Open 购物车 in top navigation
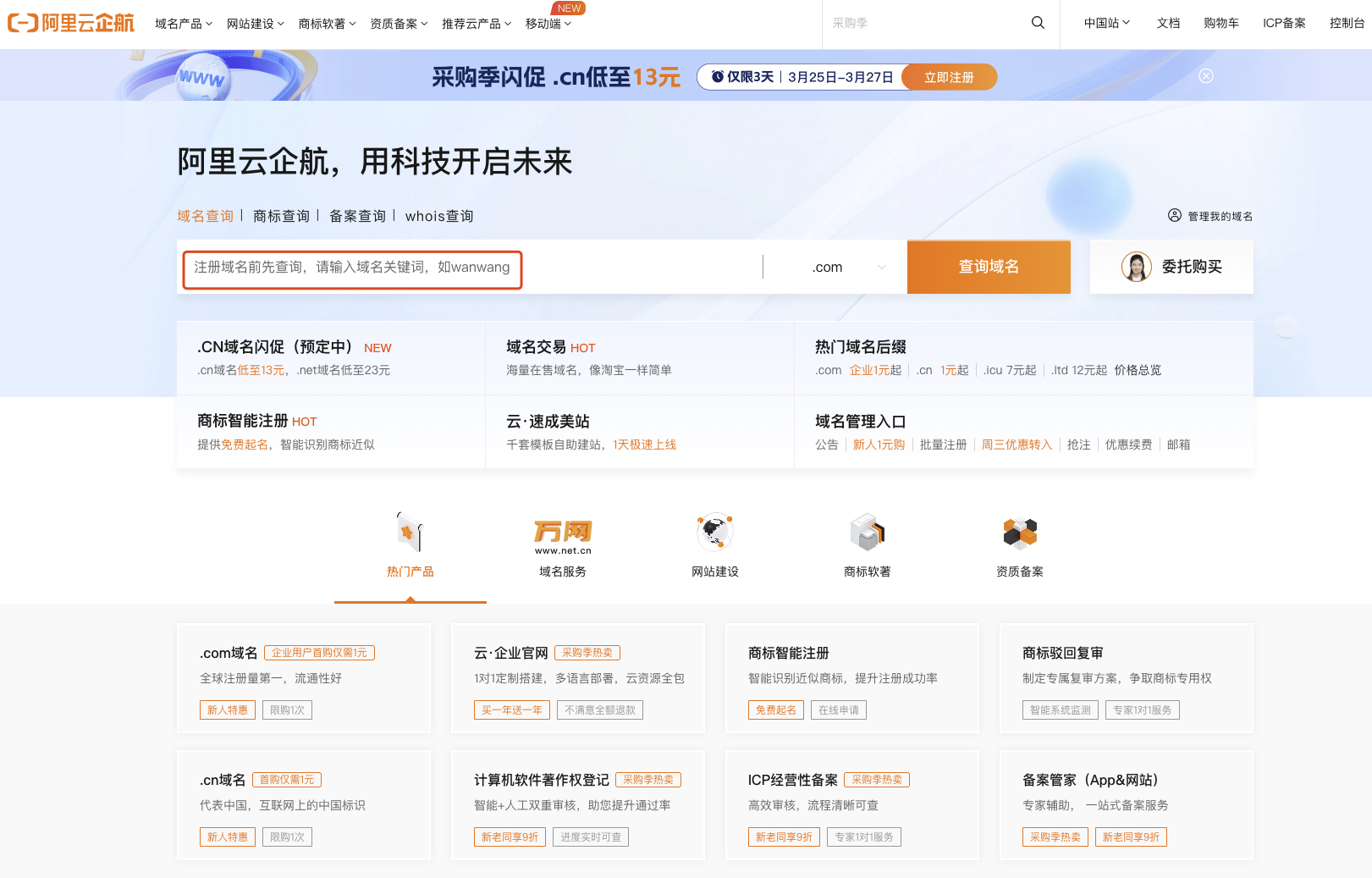Screen dimensions: 1372x878 [1221, 23]
